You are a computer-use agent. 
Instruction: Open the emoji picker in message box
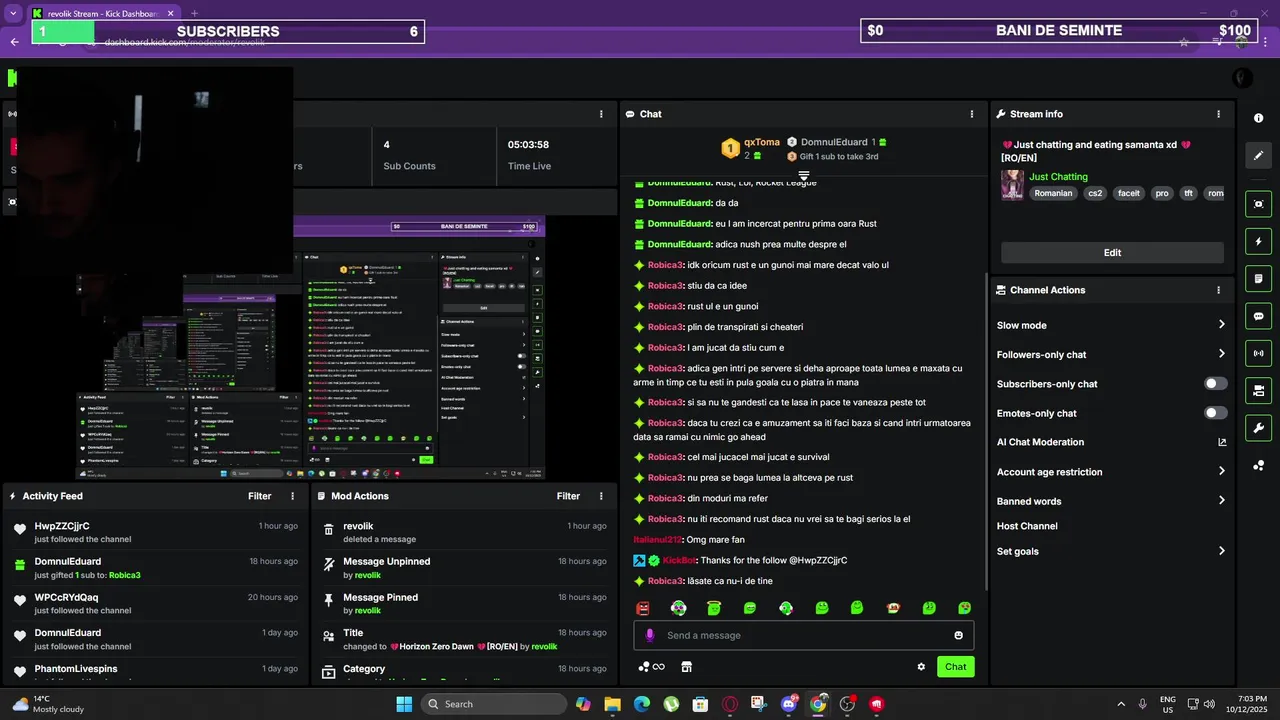[958, 635]
